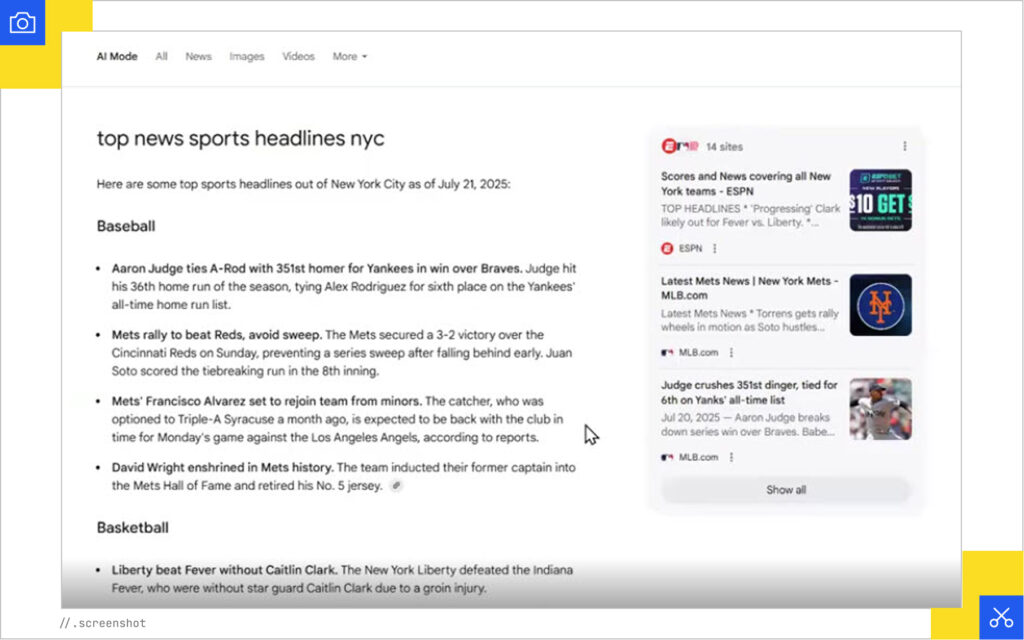Open the three-dot menu on the sites card
Viewport: 1024px width, 640px height.
point(905,147)
